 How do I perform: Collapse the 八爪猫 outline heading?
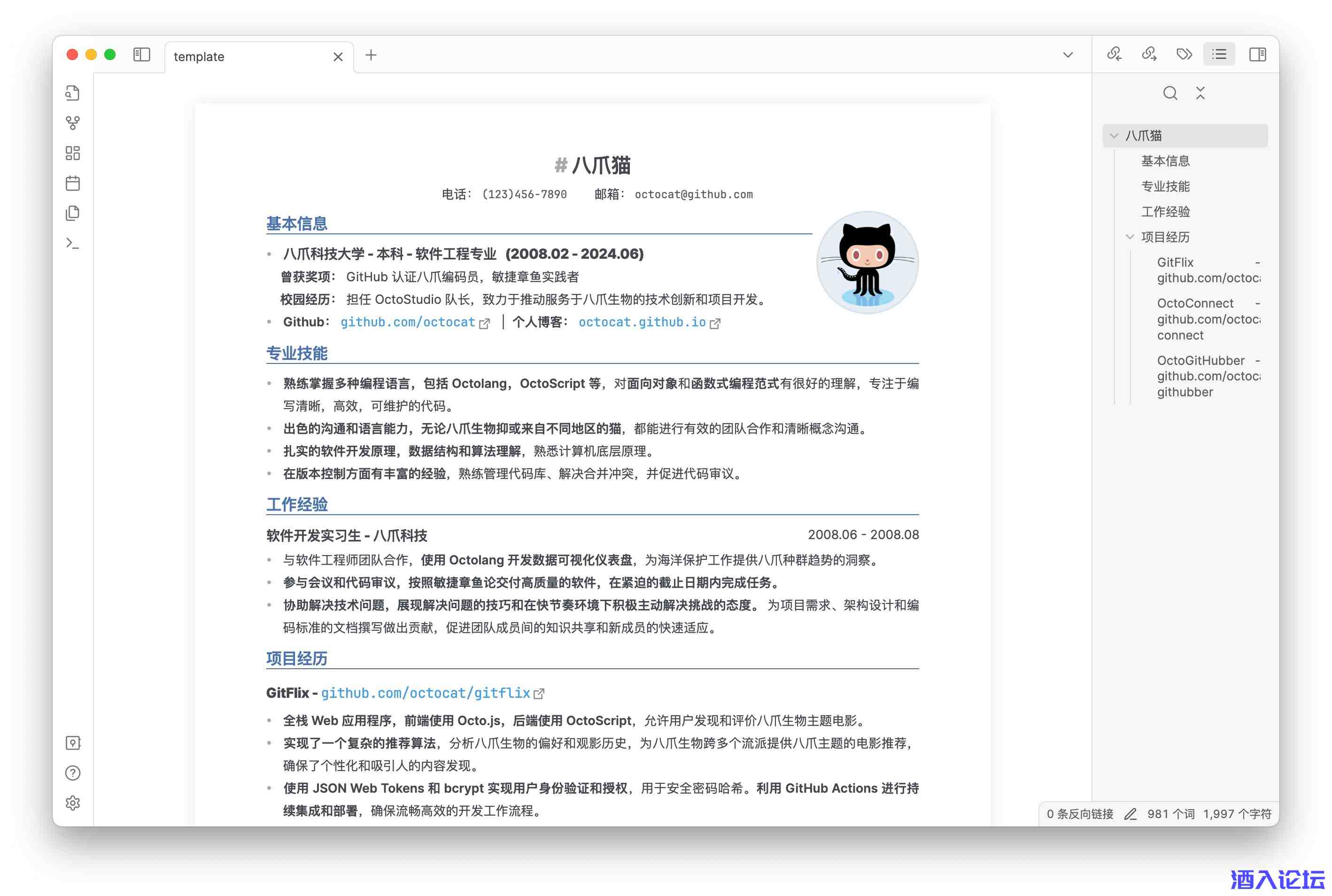coord(1114,136)
